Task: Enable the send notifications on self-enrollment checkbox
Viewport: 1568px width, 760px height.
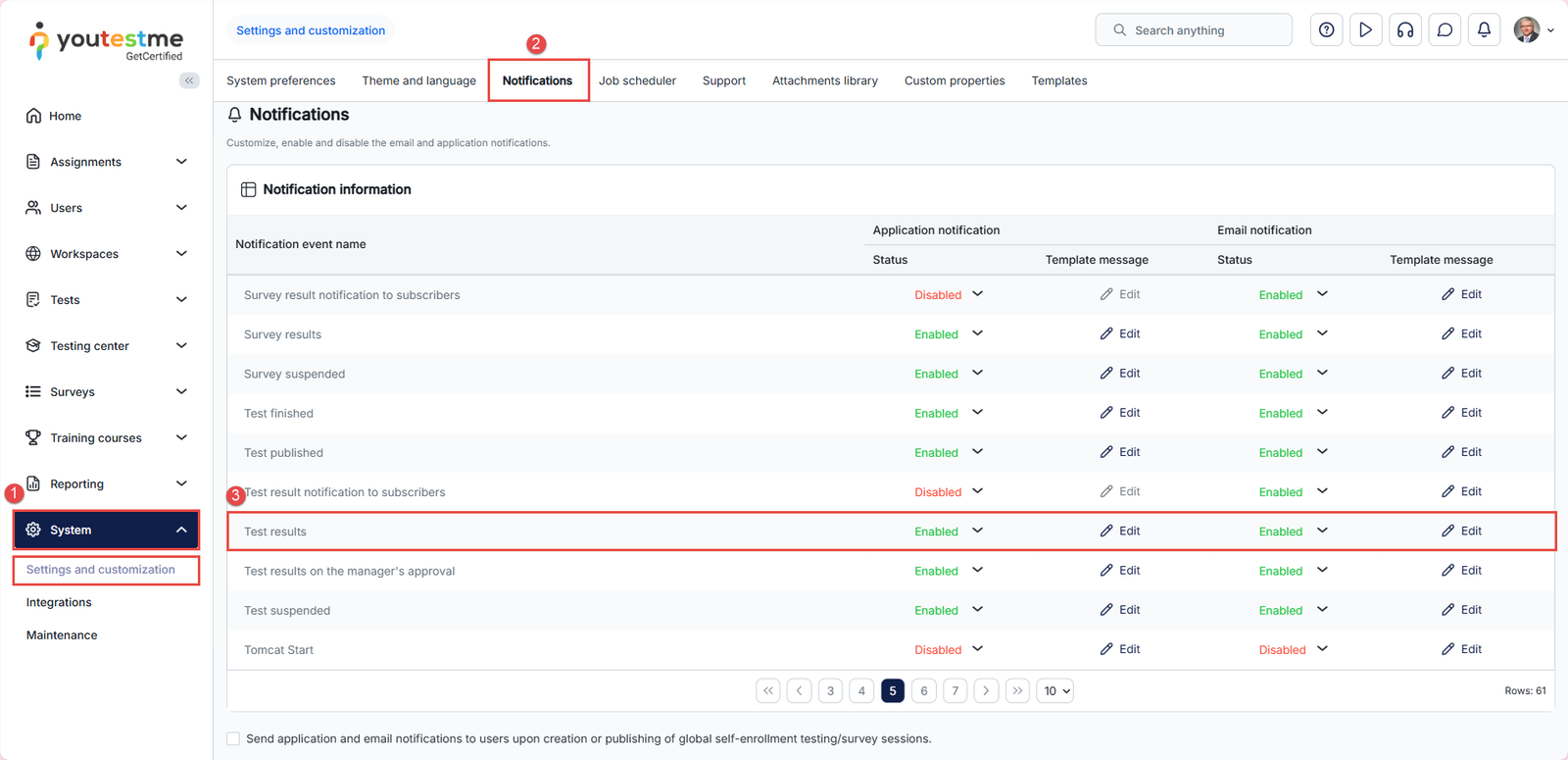Action: (x=233, y=738)
